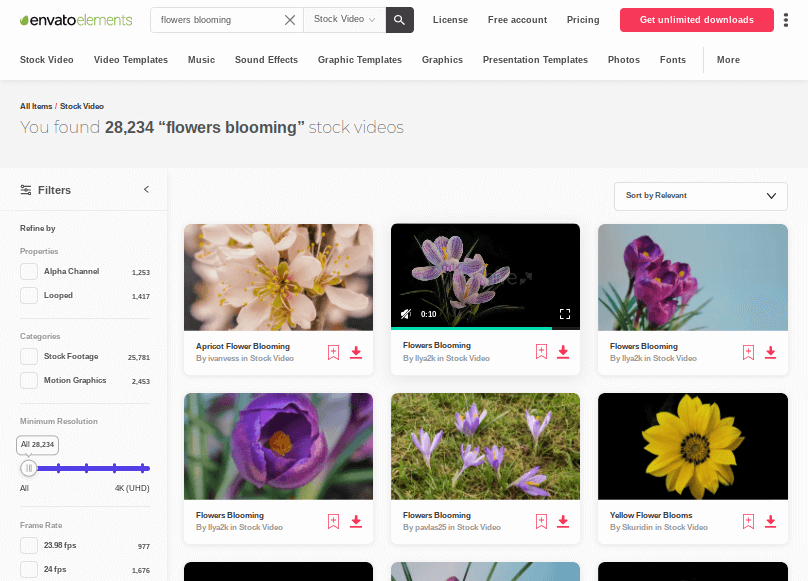Open the License link
This screenshot has width=808, height=581.
(450, 20)
